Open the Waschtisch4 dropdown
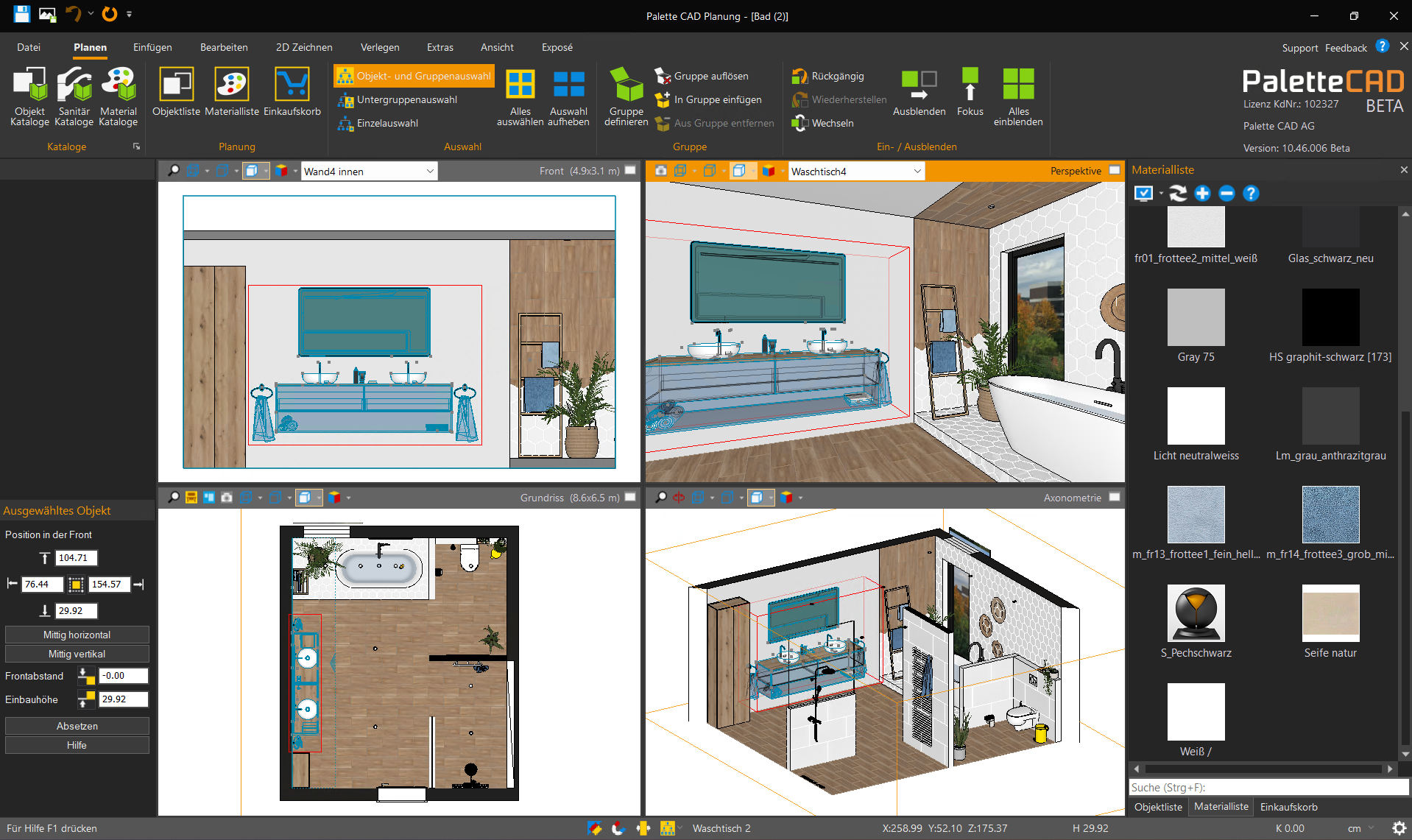 click(917, 171)
